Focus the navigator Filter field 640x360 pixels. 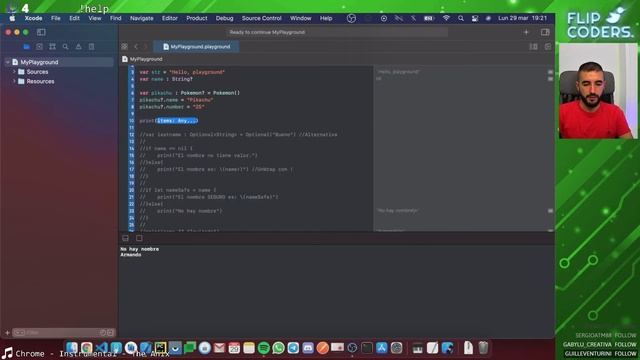(63, 333)
